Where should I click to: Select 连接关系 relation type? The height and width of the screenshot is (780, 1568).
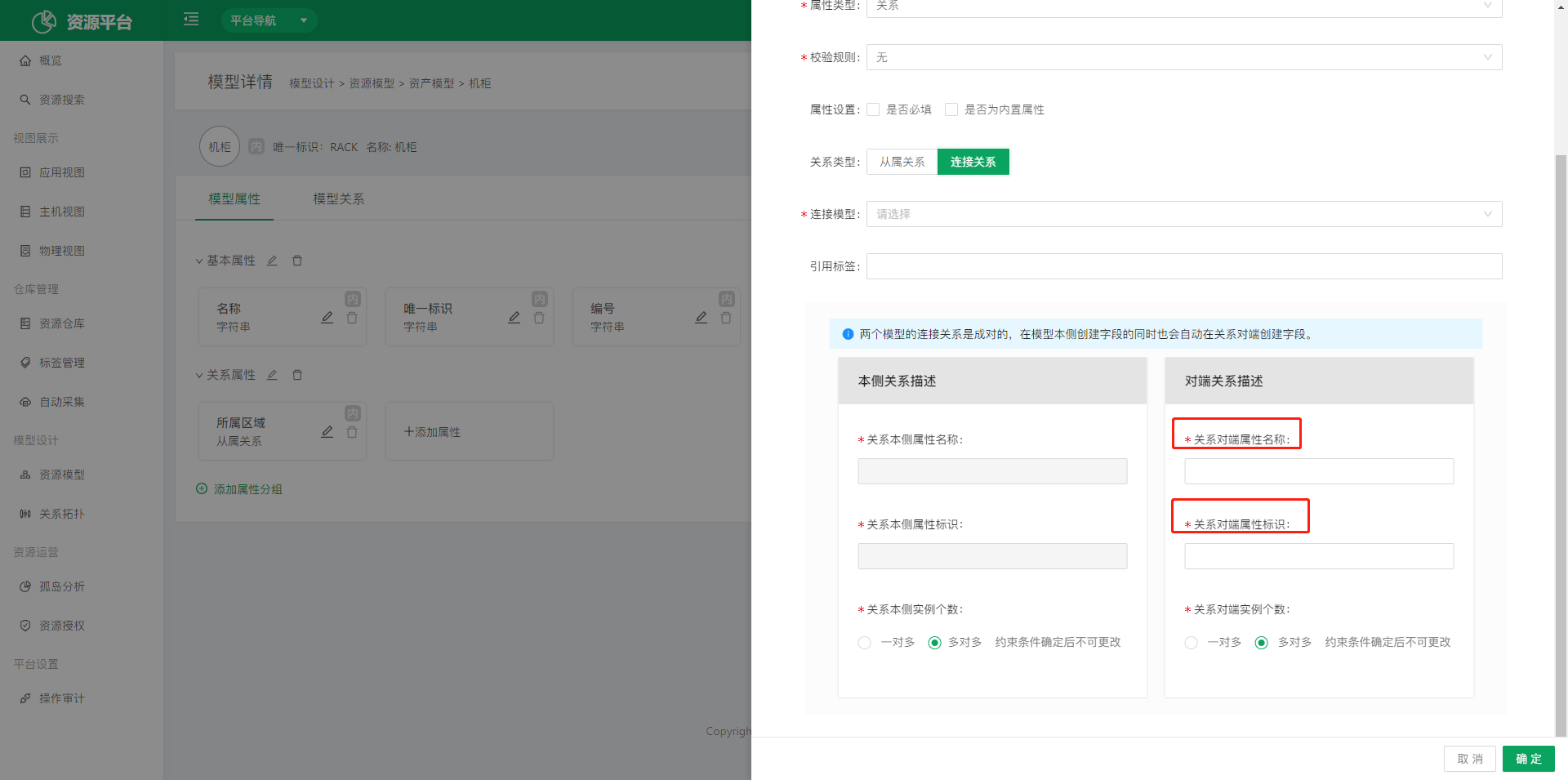coord(973,162)
